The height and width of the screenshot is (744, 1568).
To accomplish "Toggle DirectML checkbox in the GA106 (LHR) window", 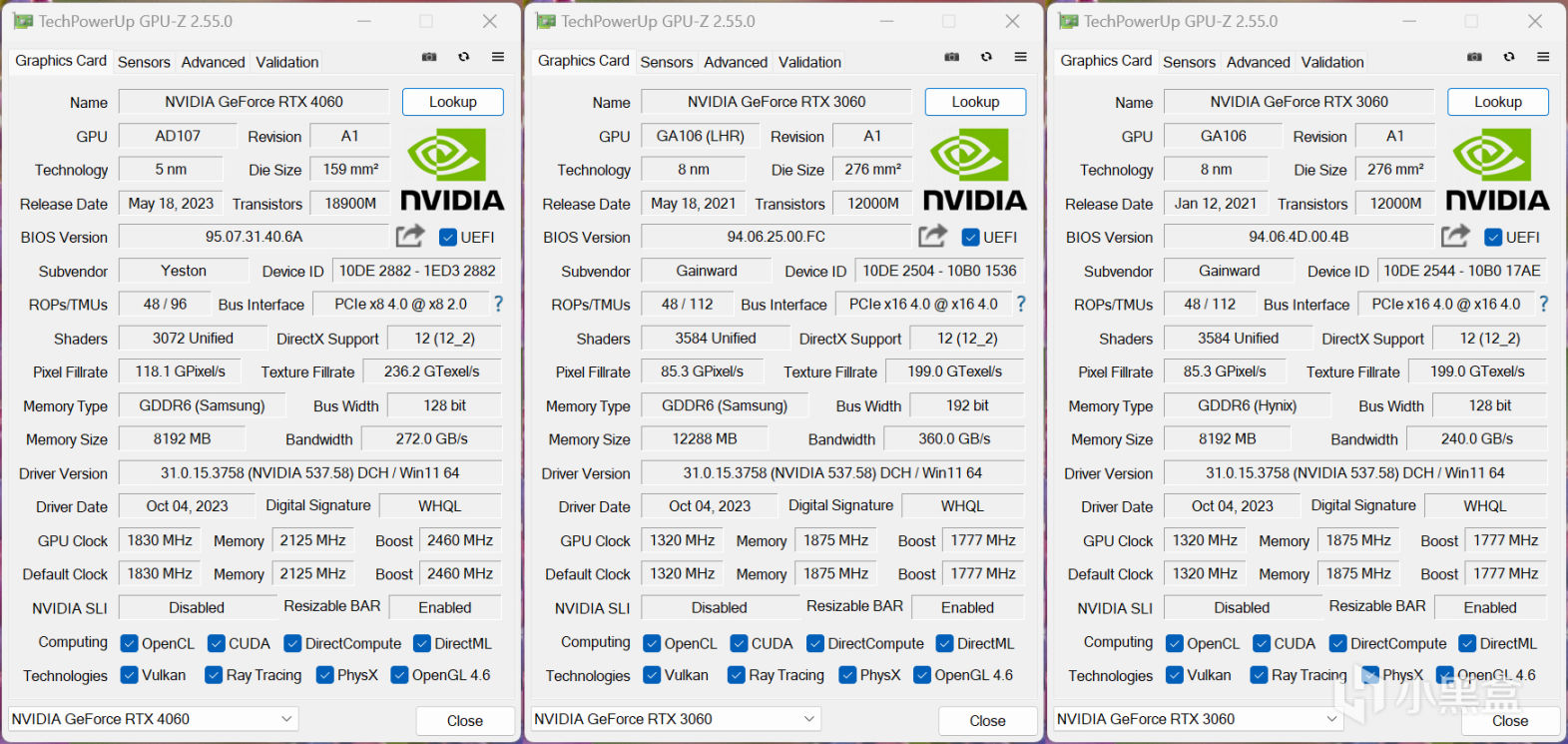I will point(944,644).
